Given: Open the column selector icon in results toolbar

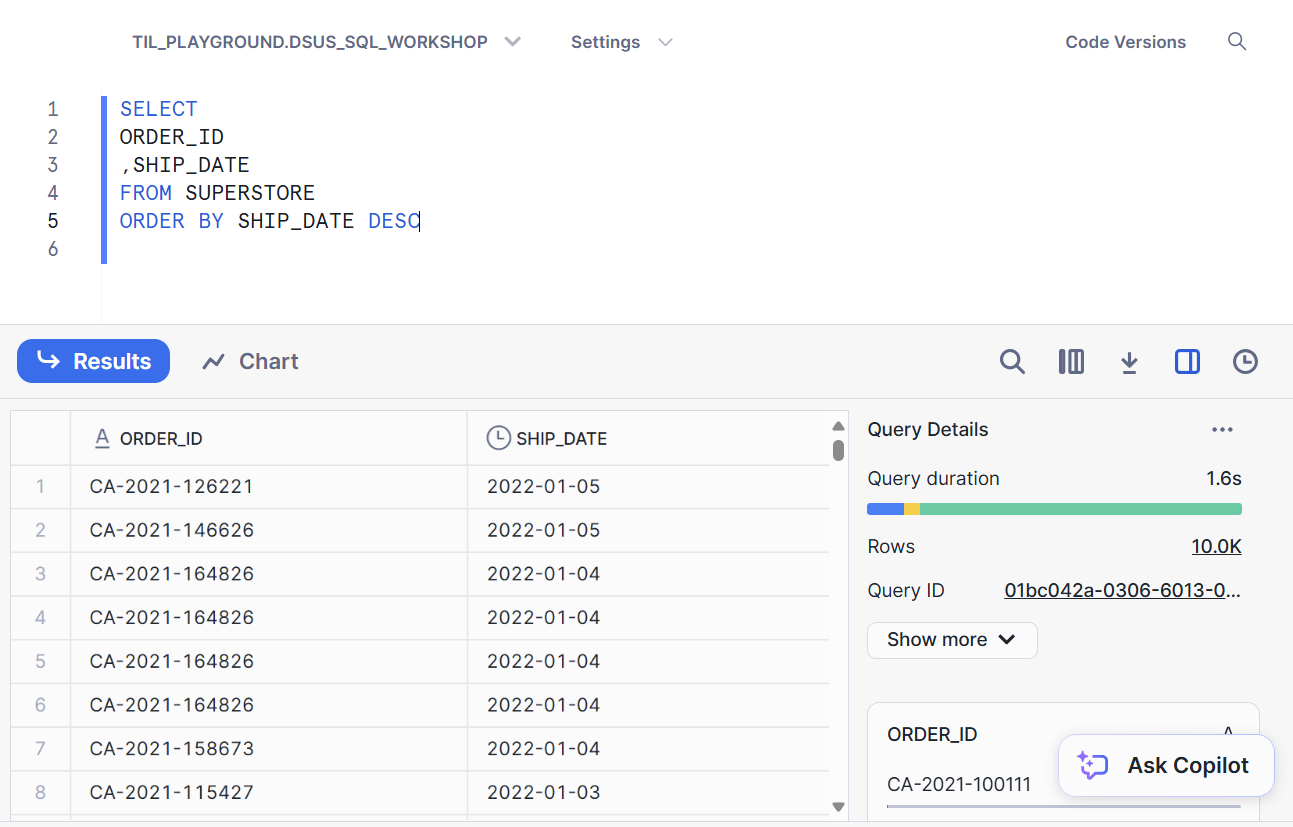Looking at the screenshot, I should [x=1071, y=362].
